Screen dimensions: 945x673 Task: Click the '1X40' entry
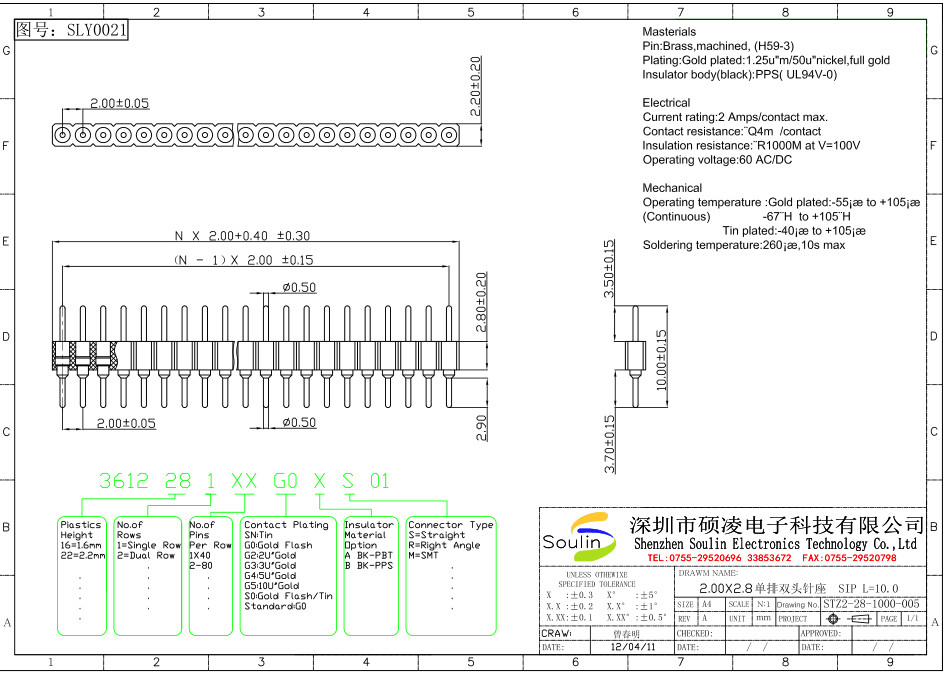(x=200, y=556)
